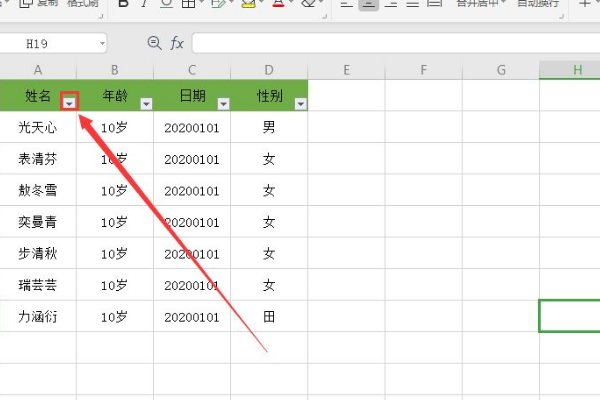Viewport: 600px width, 400px height.
Task: Select the 男 cell in 光天心 row
Action: pyautogui.click(x=269, y=127)
